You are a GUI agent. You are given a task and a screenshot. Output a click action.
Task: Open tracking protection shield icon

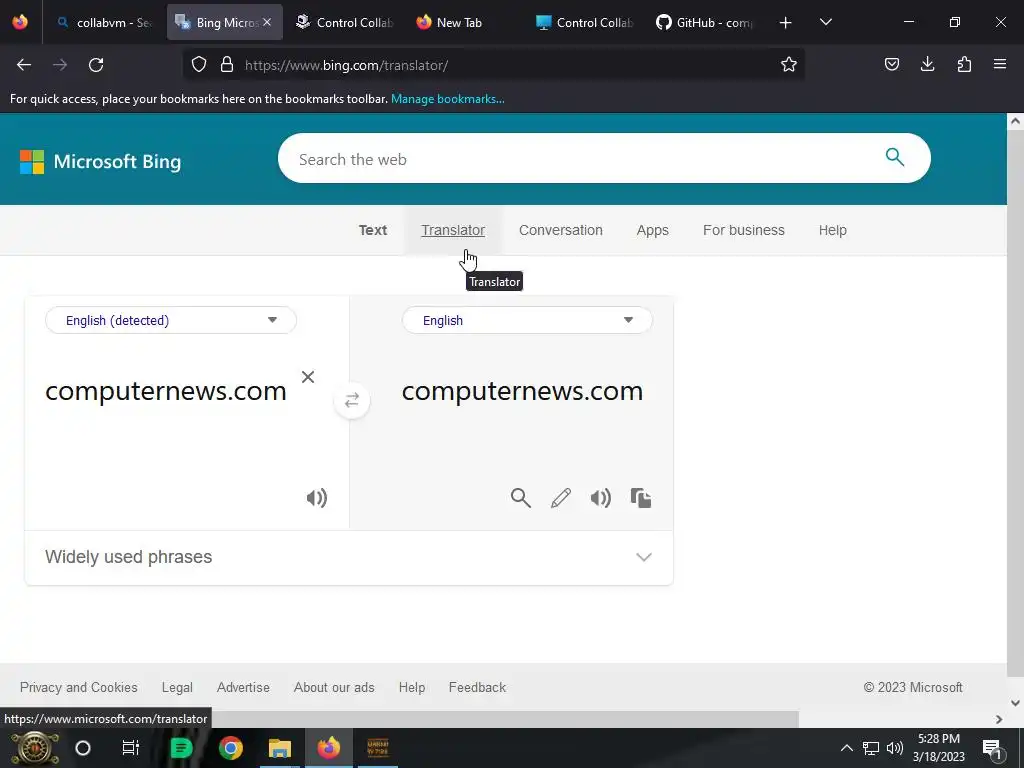(199, 65)
